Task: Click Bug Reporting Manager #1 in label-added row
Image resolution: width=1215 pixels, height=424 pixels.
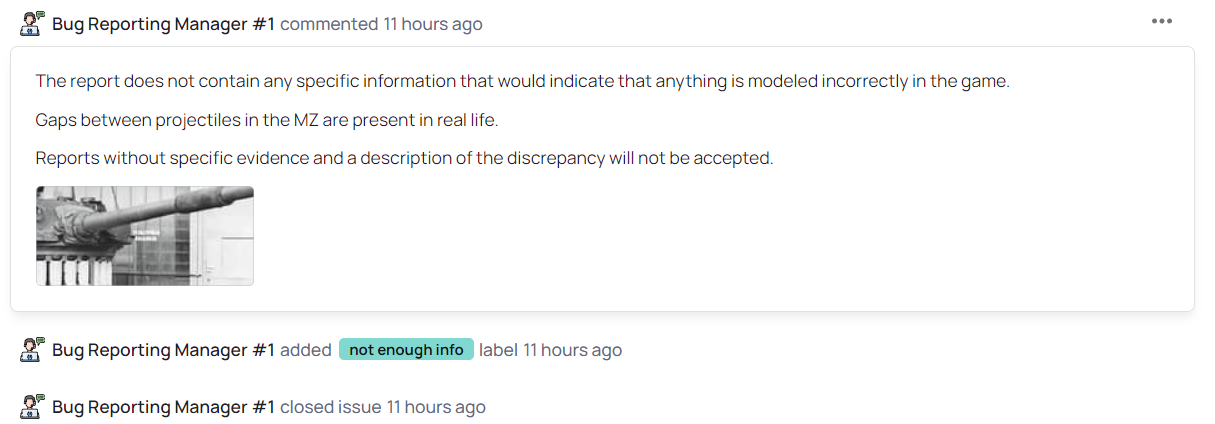Action: coord(163,350)
